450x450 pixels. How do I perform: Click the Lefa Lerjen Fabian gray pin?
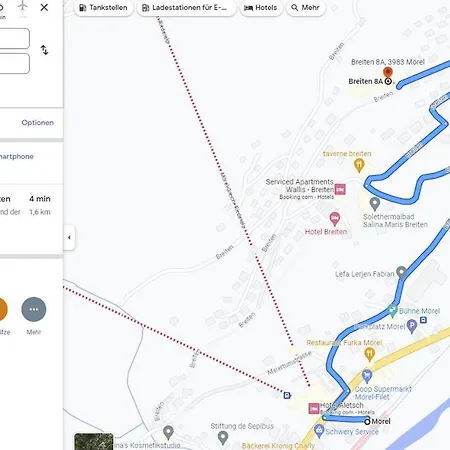(x=401, y=273)
